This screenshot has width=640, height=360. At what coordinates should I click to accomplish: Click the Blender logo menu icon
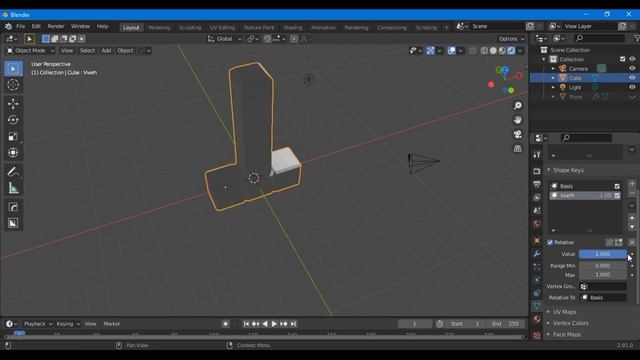click(8, 27)
